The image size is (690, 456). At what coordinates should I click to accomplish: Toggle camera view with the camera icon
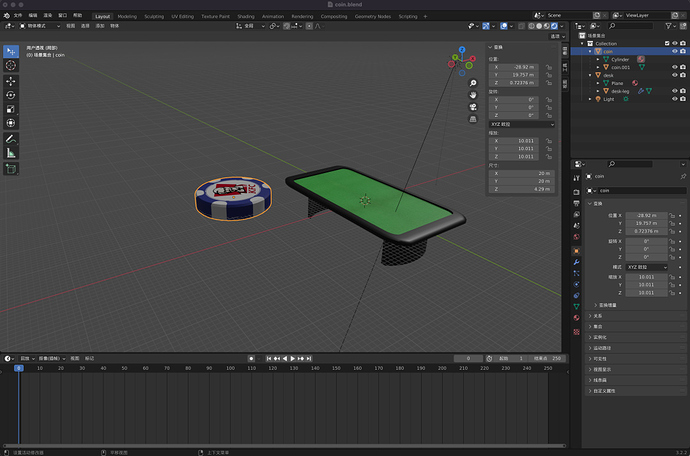coord(473,109)
